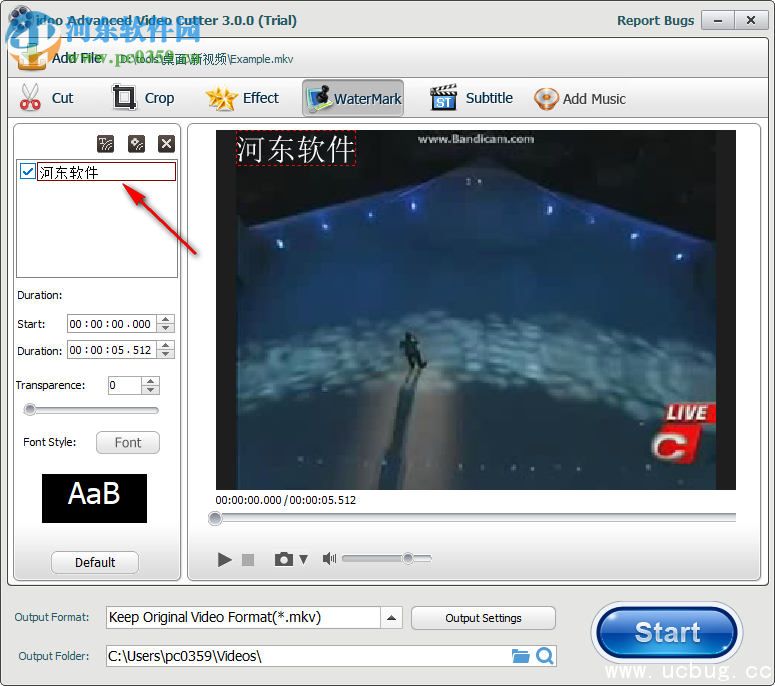Increase the Start time with up arrow
775x686 pixels.
pos(166,319)
